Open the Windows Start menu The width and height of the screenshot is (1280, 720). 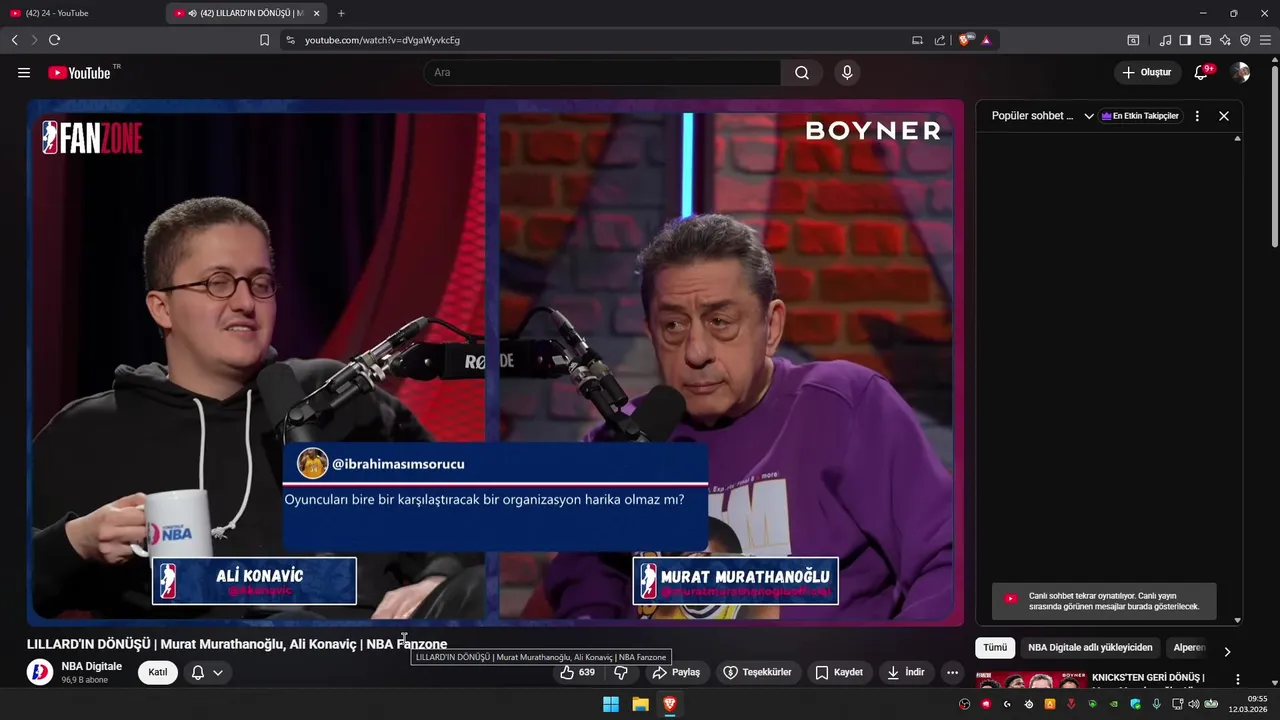point(611,704)
